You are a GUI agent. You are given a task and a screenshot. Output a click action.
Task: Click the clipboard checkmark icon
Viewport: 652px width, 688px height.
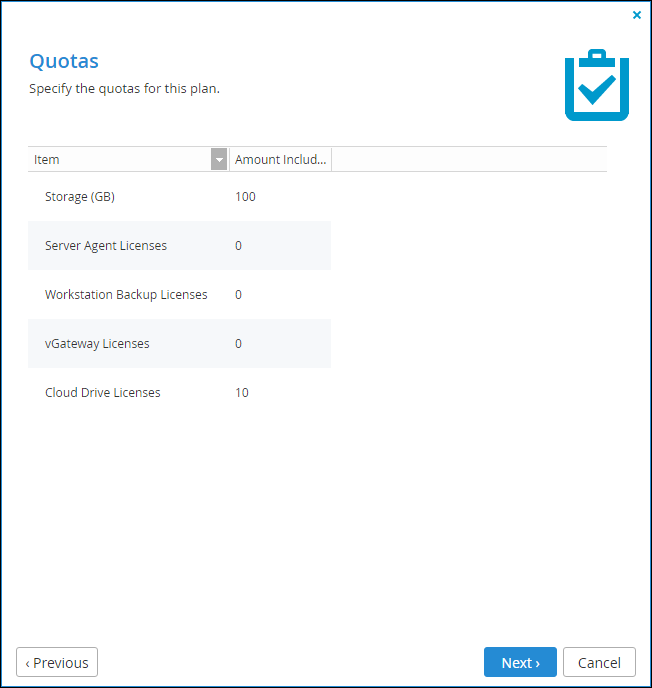coord(597,85)
